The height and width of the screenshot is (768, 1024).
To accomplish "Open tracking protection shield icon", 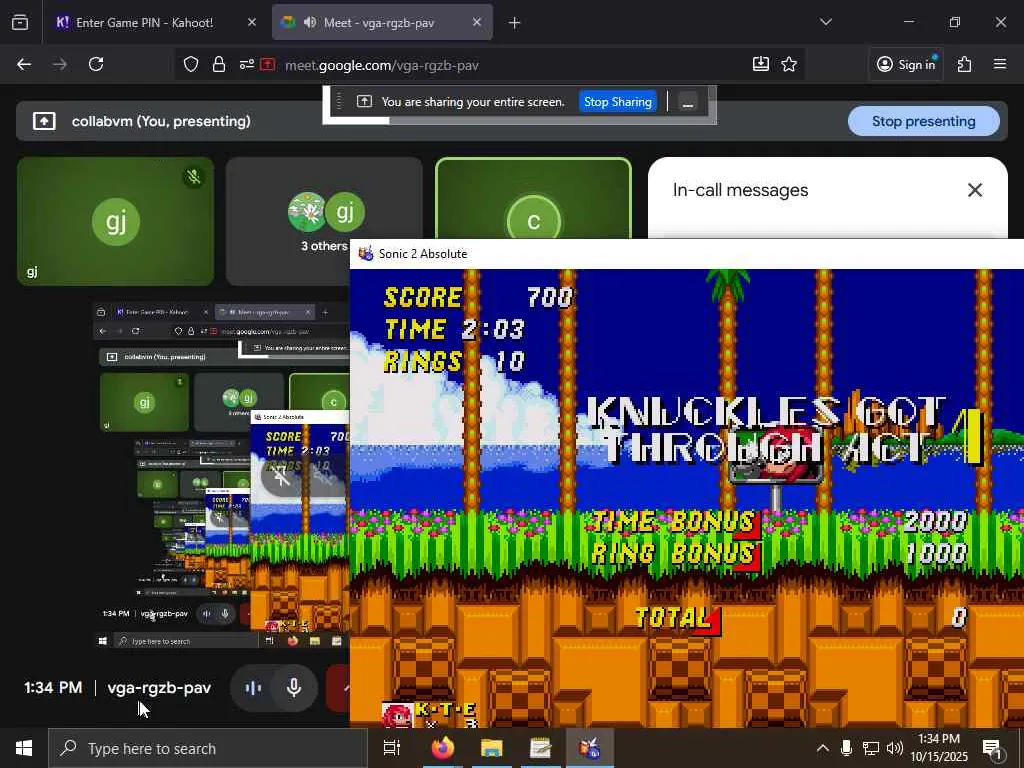I will pyautogui.click(x=191, y=64).
